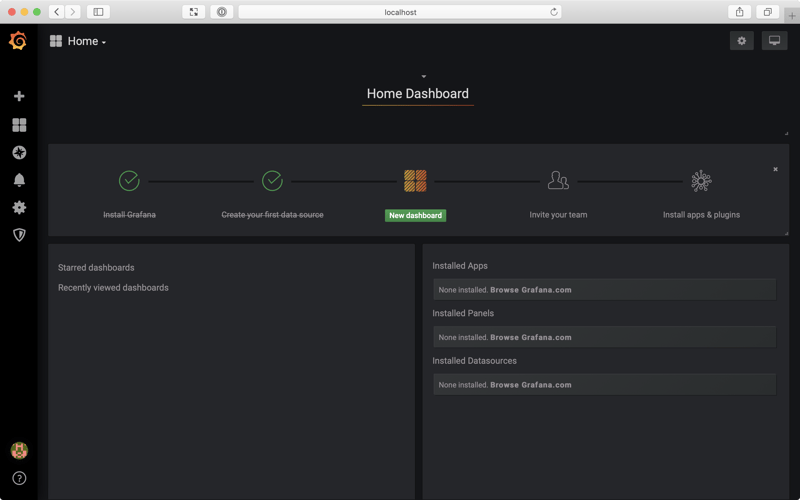
Task: Click the privacy report shield button
Action: 221,12
